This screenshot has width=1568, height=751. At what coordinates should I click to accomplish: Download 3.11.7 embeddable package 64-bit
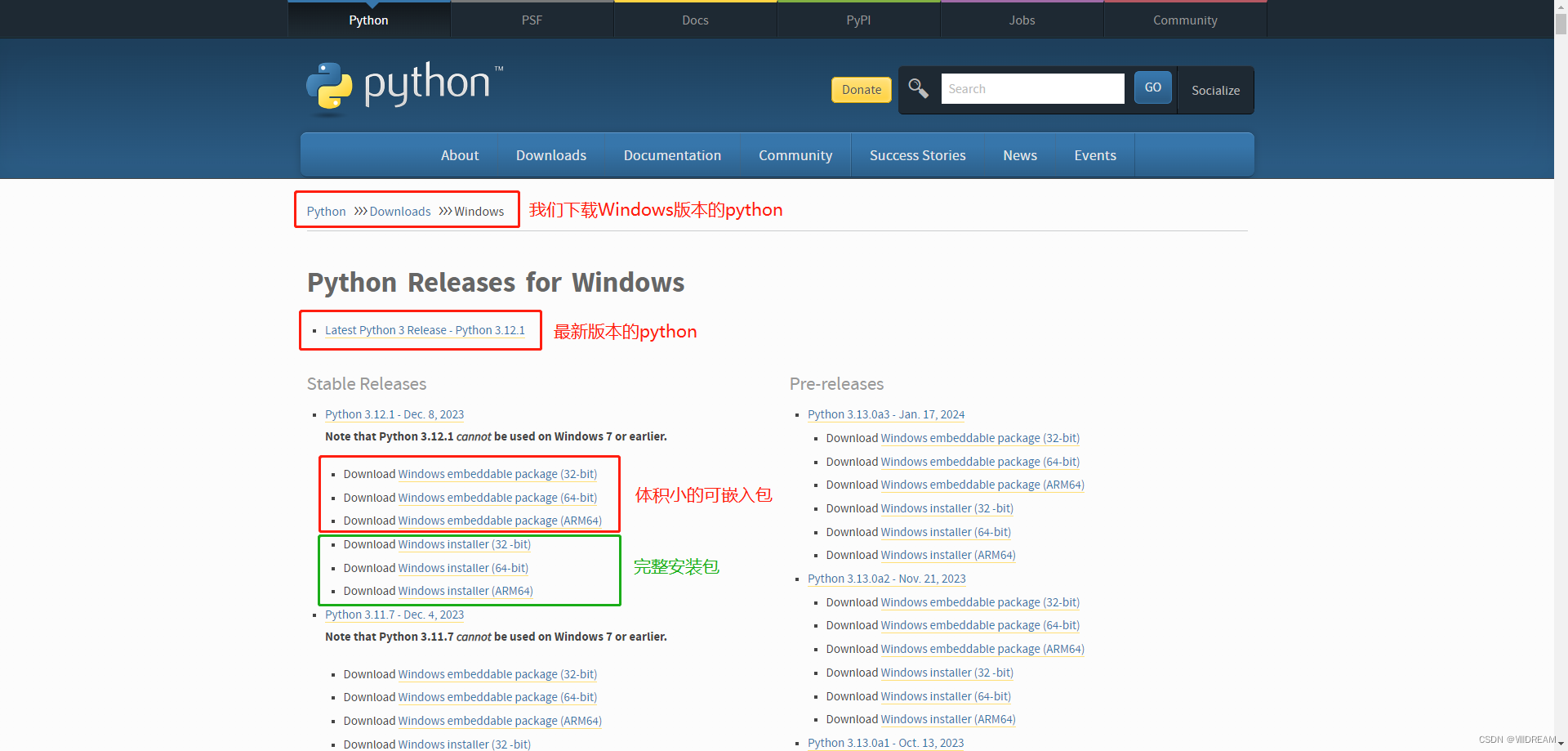(497, 697)
